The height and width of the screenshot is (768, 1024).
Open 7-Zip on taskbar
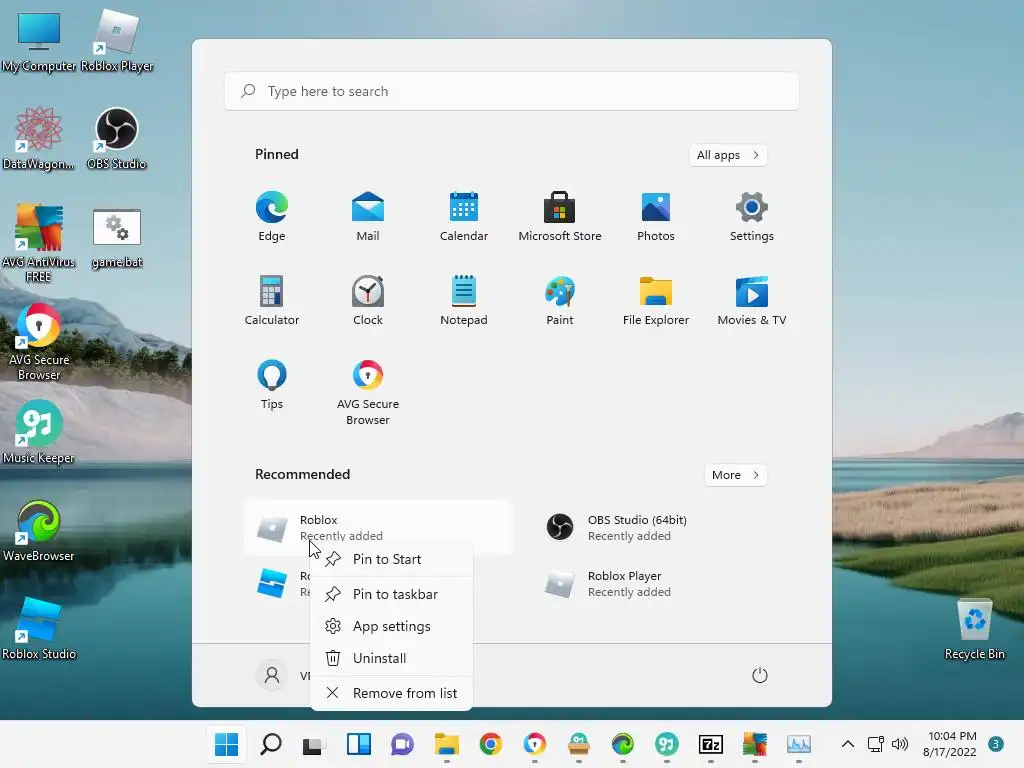pyautogui.click(x=711, y=744)
